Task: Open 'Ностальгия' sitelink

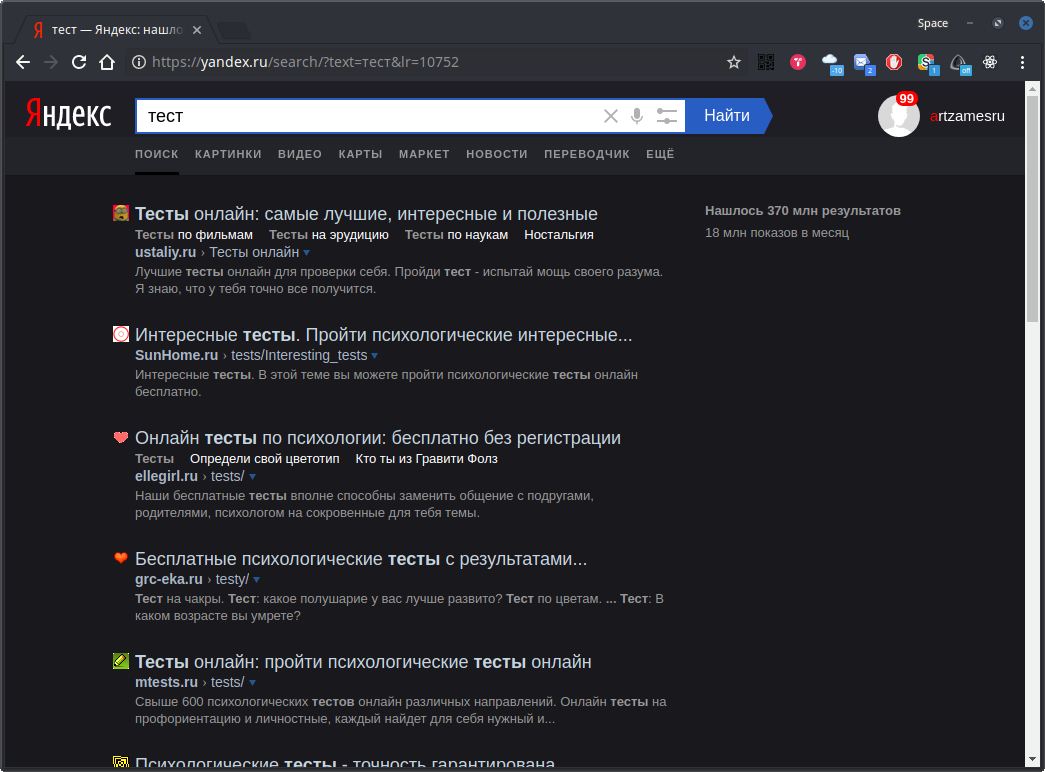Action: point(558,235)
